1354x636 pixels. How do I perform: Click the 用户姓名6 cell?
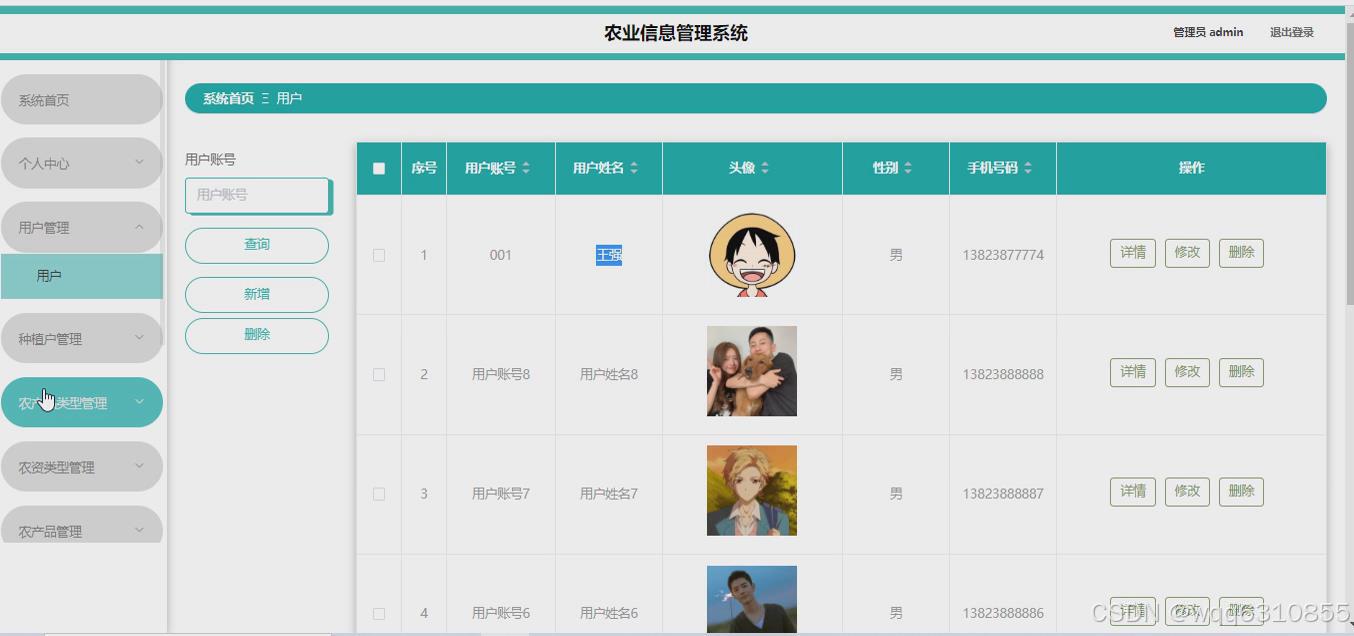pos(609,613)
